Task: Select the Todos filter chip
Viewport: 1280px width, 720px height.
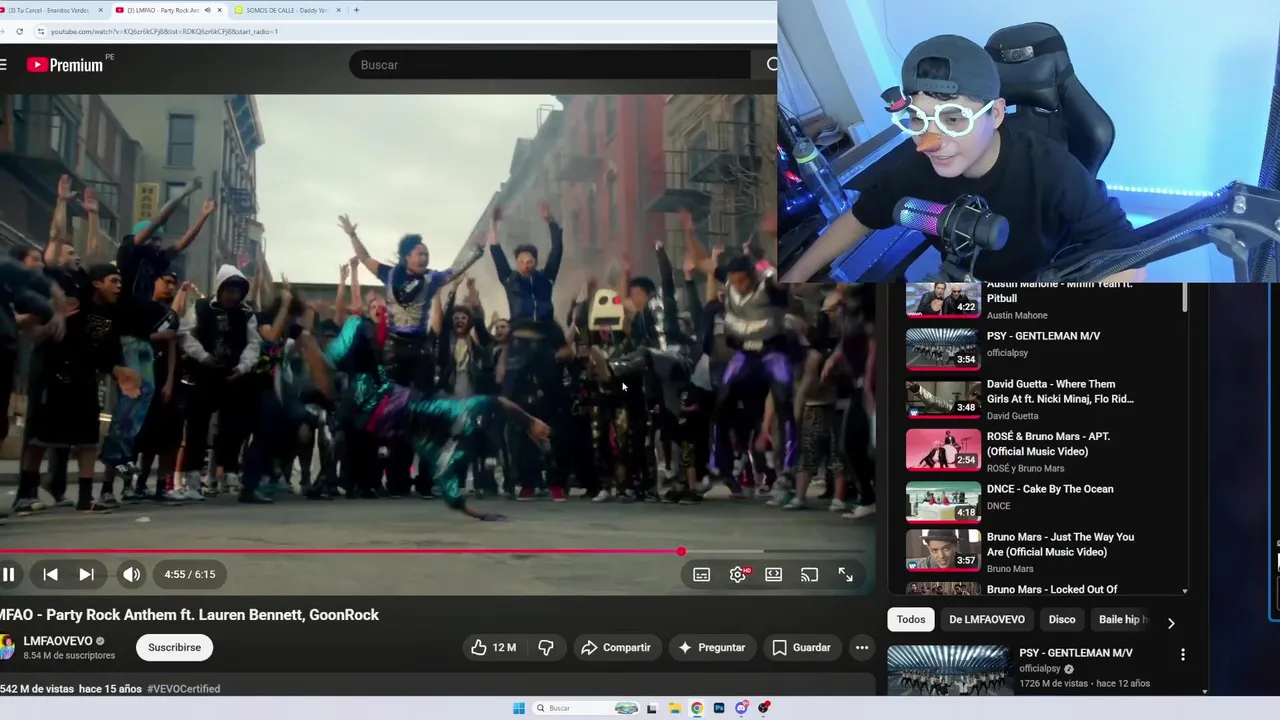Action: tap(911, 620)
